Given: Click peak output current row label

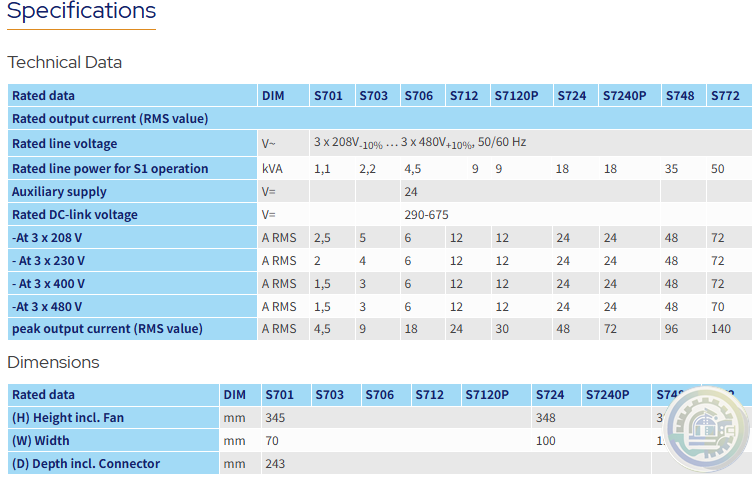Looking at the screenshot, I should [107, 328].
